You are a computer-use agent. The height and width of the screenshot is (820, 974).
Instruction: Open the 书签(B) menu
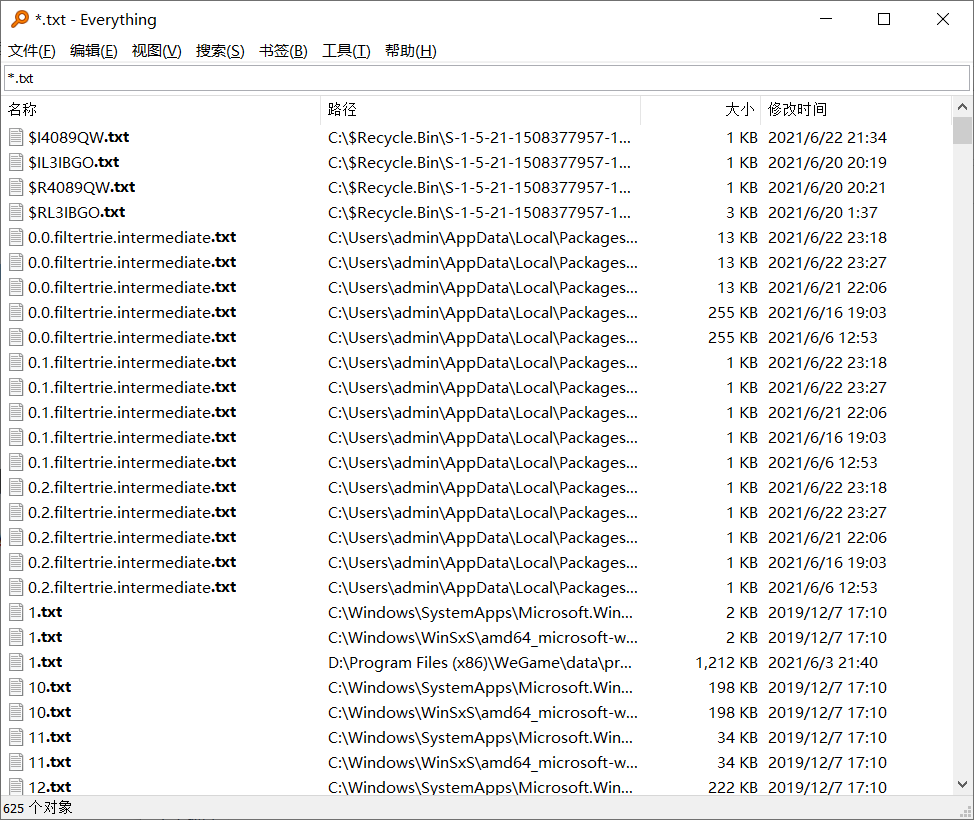283,51
